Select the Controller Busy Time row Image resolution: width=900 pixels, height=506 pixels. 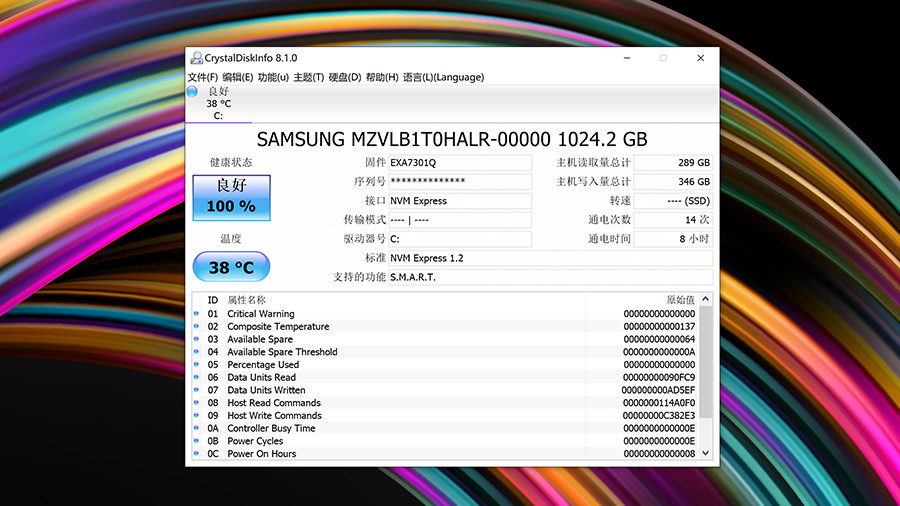pos(445,428)
